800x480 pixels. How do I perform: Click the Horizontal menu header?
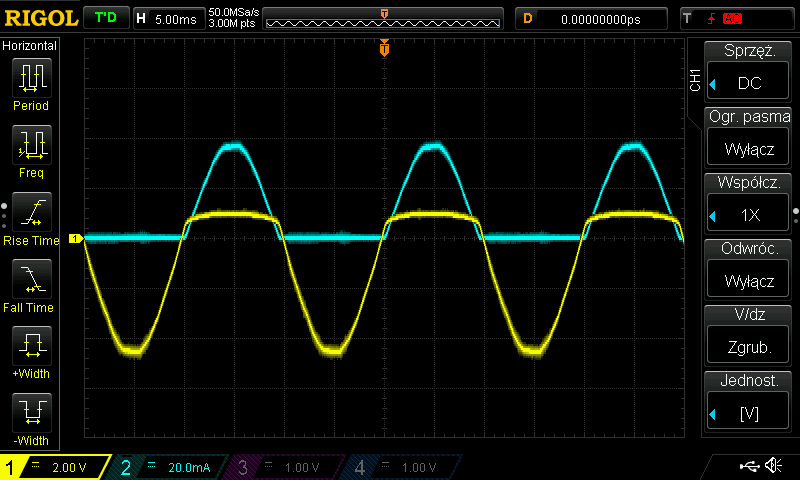tap(30, 46)
